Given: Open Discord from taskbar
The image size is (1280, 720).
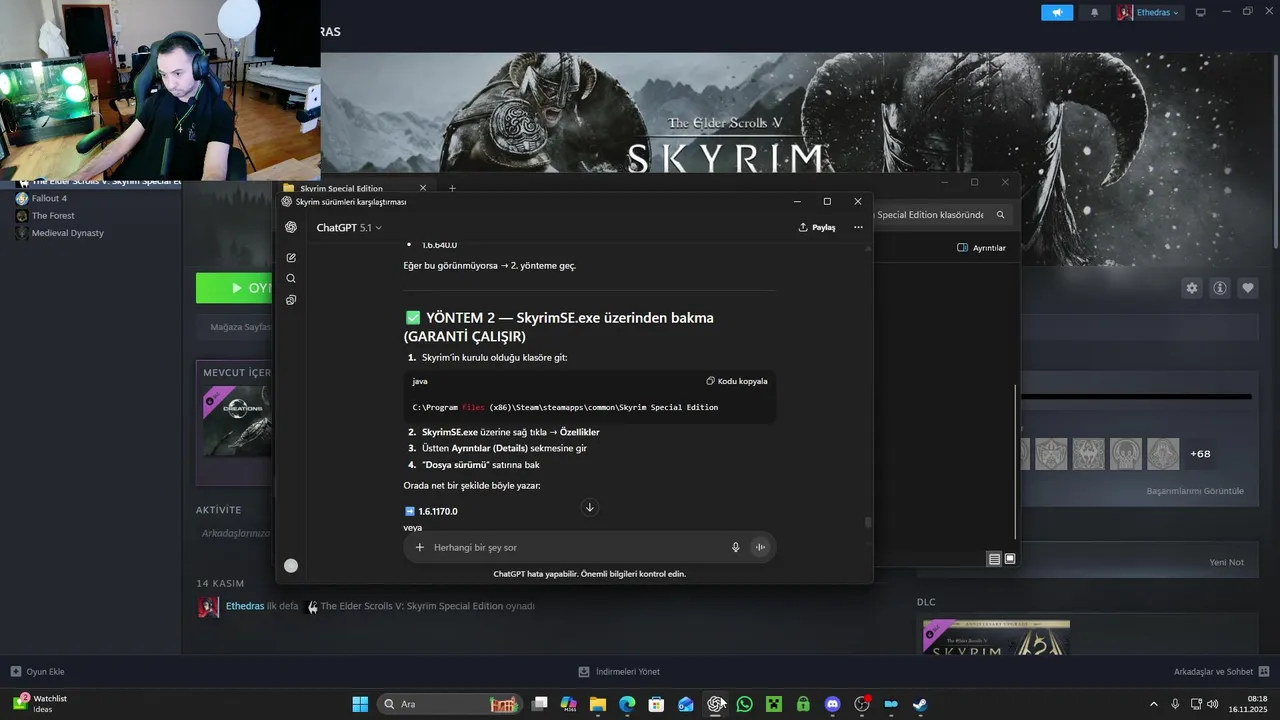Looking at the screenshot, I should 832,704.
